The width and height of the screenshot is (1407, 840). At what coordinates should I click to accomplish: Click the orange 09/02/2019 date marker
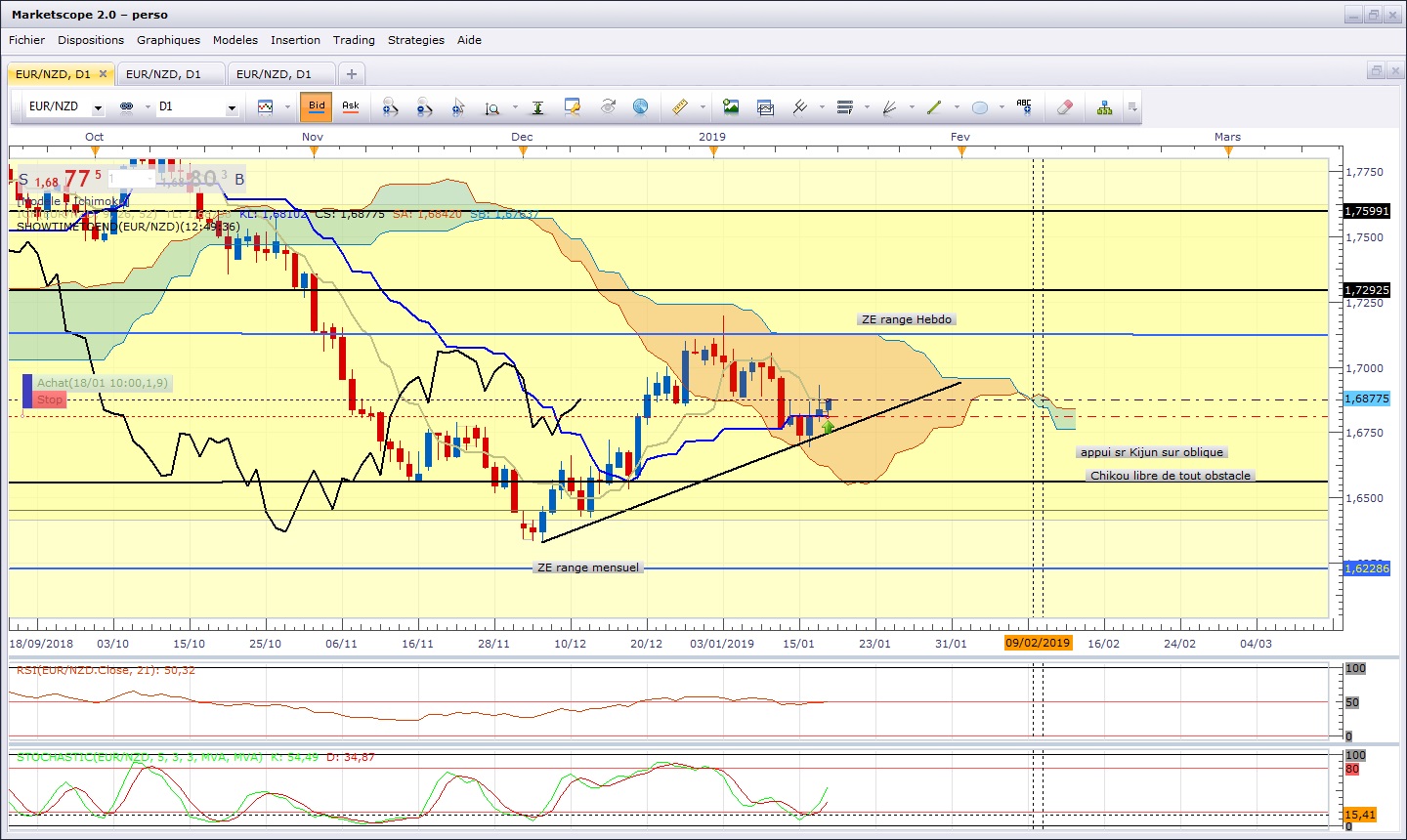coord(1038,643)
